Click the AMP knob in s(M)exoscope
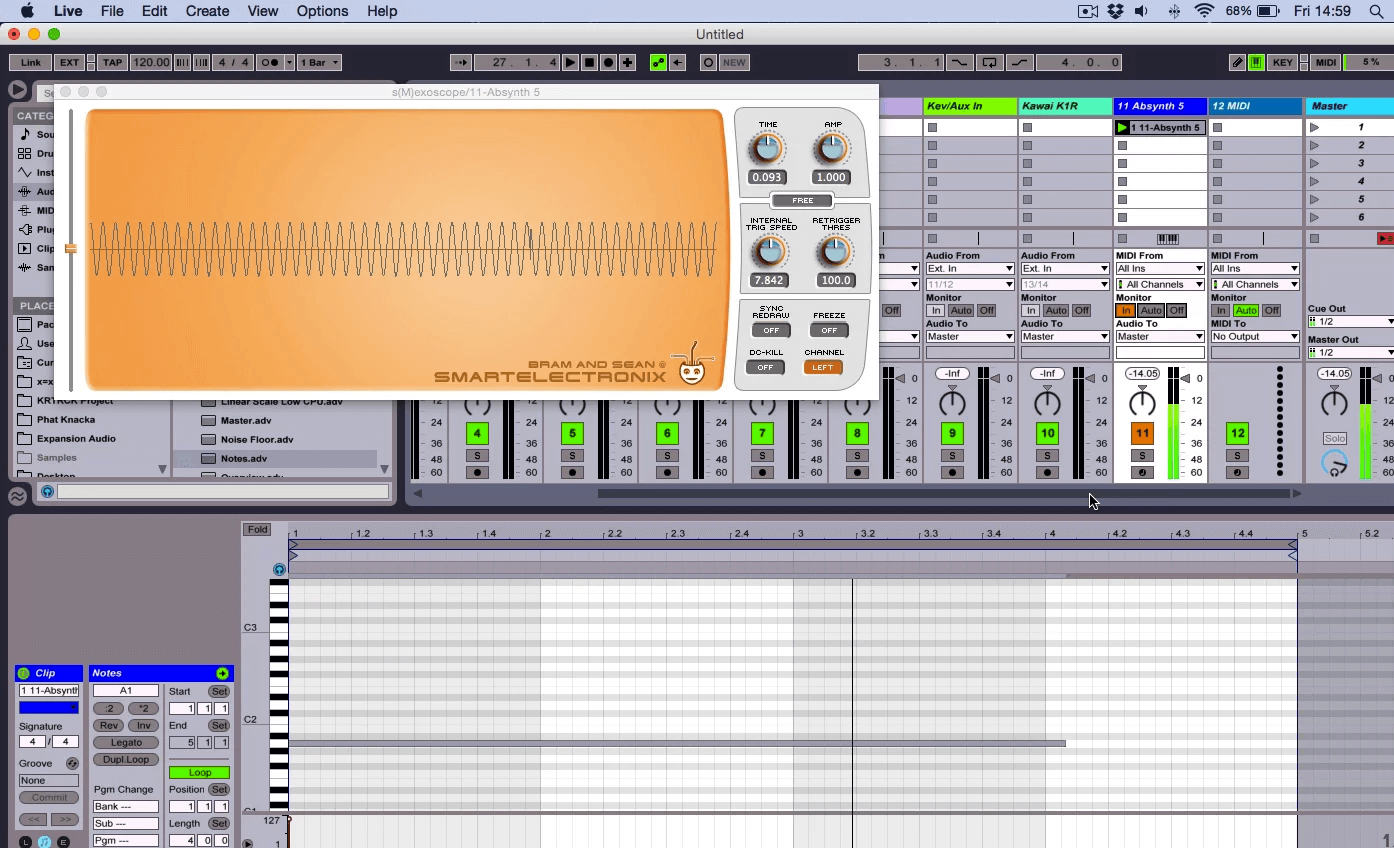The image size is (1394, 848). (x=832, y=149)
